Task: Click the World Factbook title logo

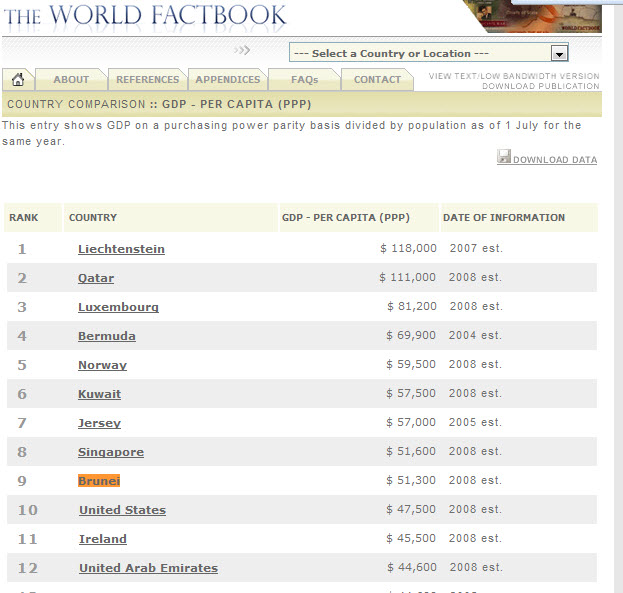Action: [145, 16]
